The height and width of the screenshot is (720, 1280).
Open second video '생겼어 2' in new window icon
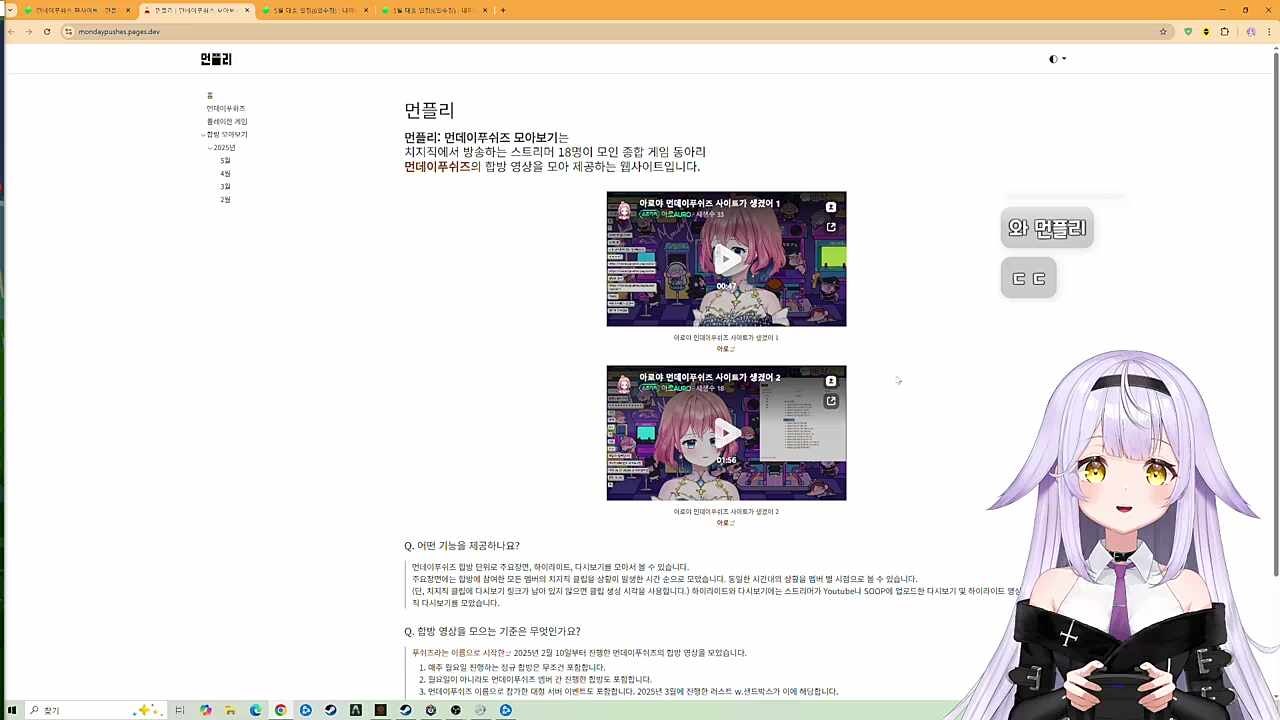831,401
